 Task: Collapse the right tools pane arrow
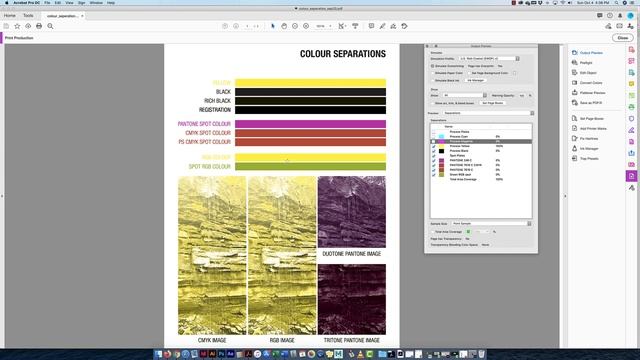[565, 196]
